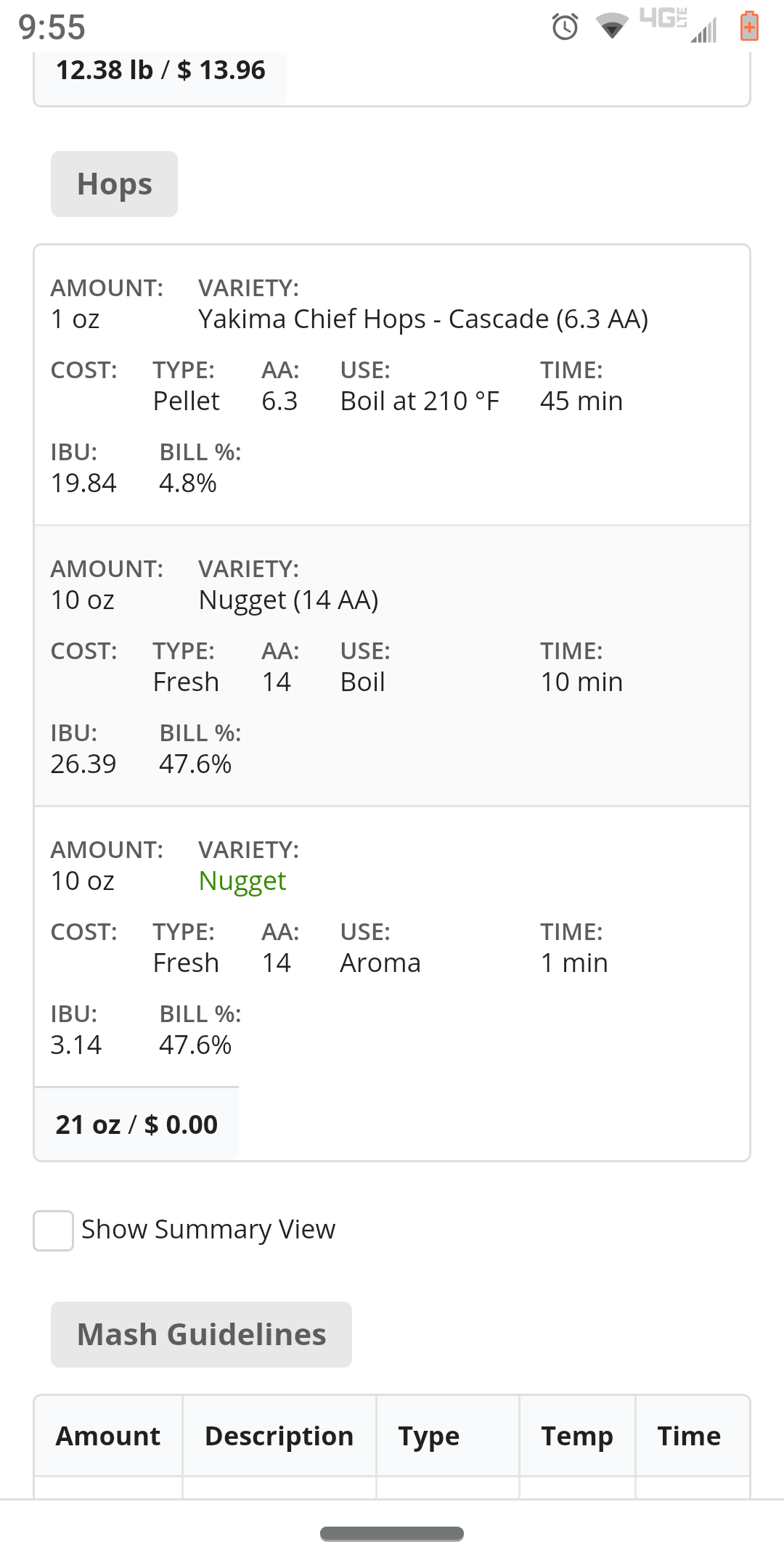Select the Time column header
This screenshot has height=1568, width=784.
(x=689, y=1436)
